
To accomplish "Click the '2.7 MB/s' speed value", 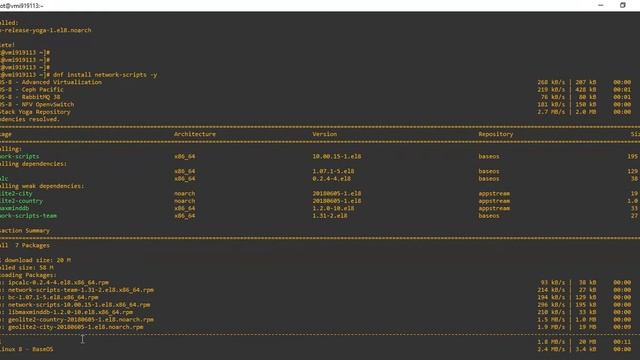I will click(551, 111).
